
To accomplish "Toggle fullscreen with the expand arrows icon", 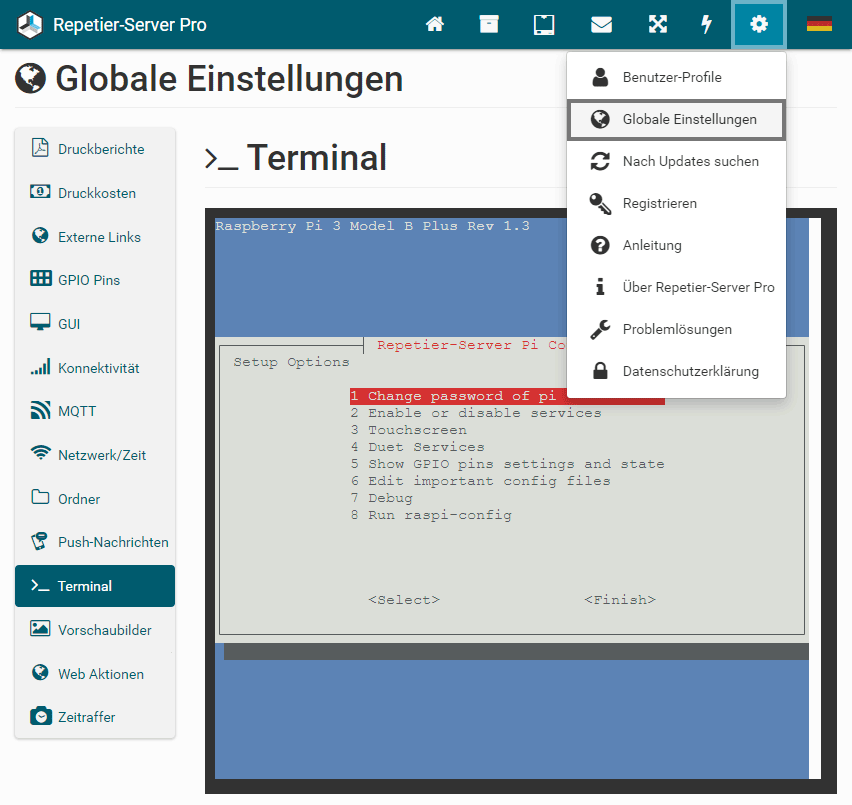I will (658, 24).
